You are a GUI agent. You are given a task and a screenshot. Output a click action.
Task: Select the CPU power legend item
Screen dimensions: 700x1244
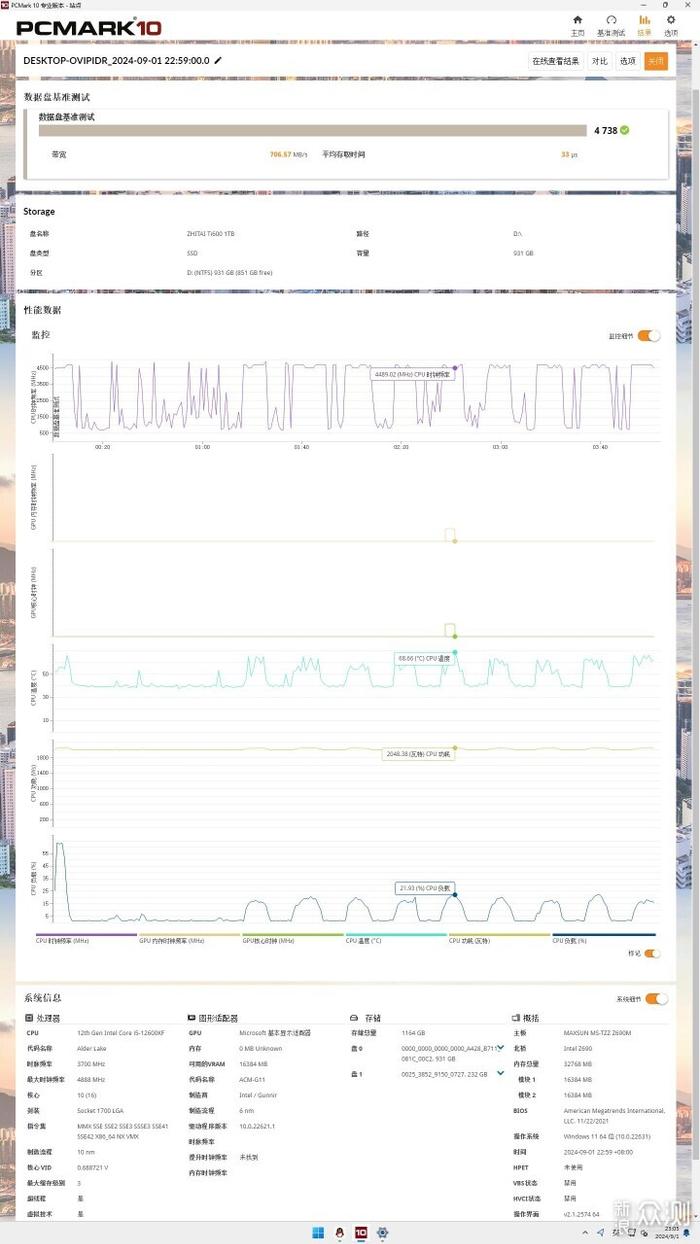click(498, 939)
